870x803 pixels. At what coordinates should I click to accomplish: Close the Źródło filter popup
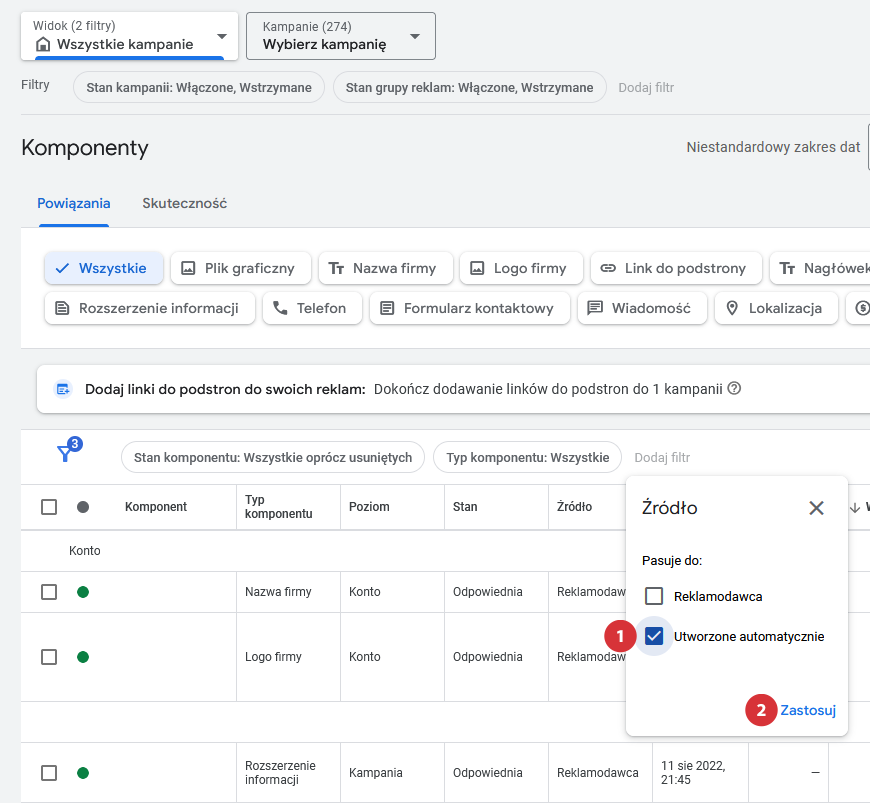click(816, 508)
